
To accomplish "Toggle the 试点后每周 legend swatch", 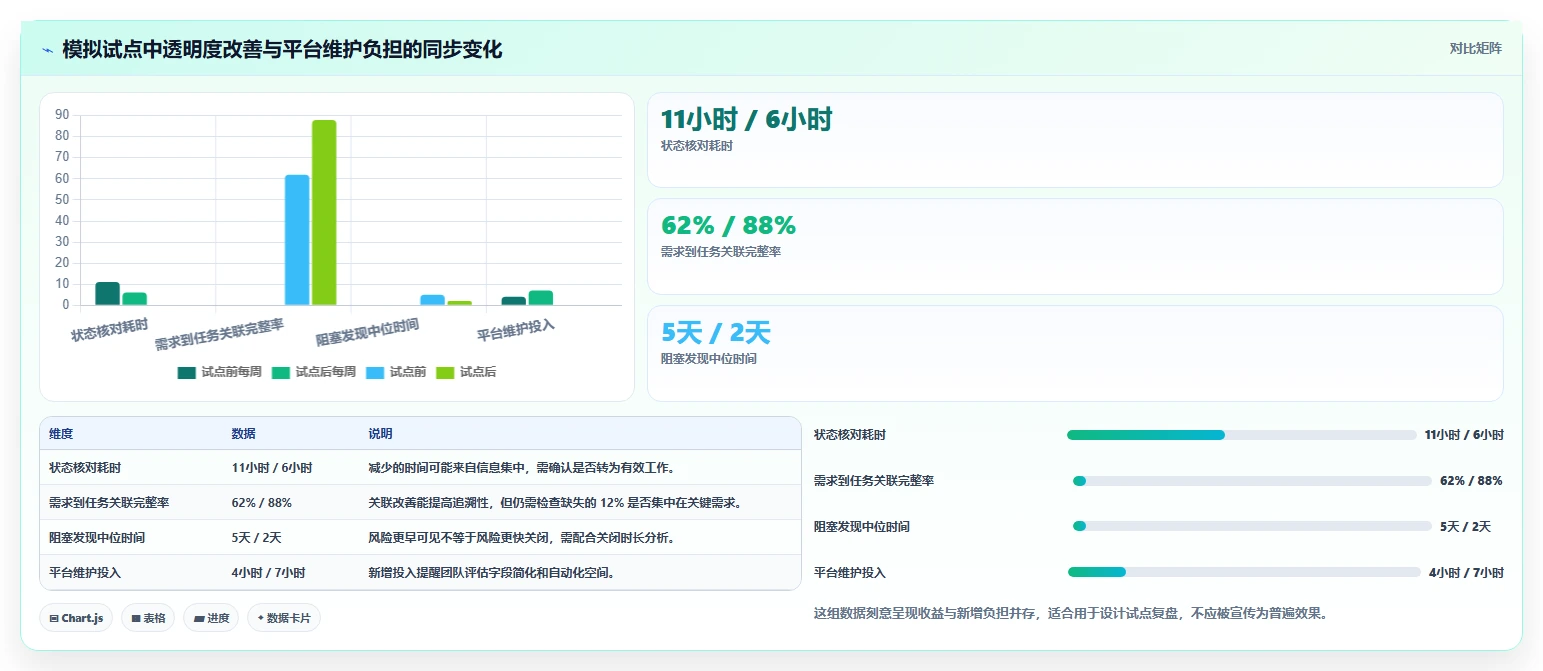I will [x=281, y=372].
